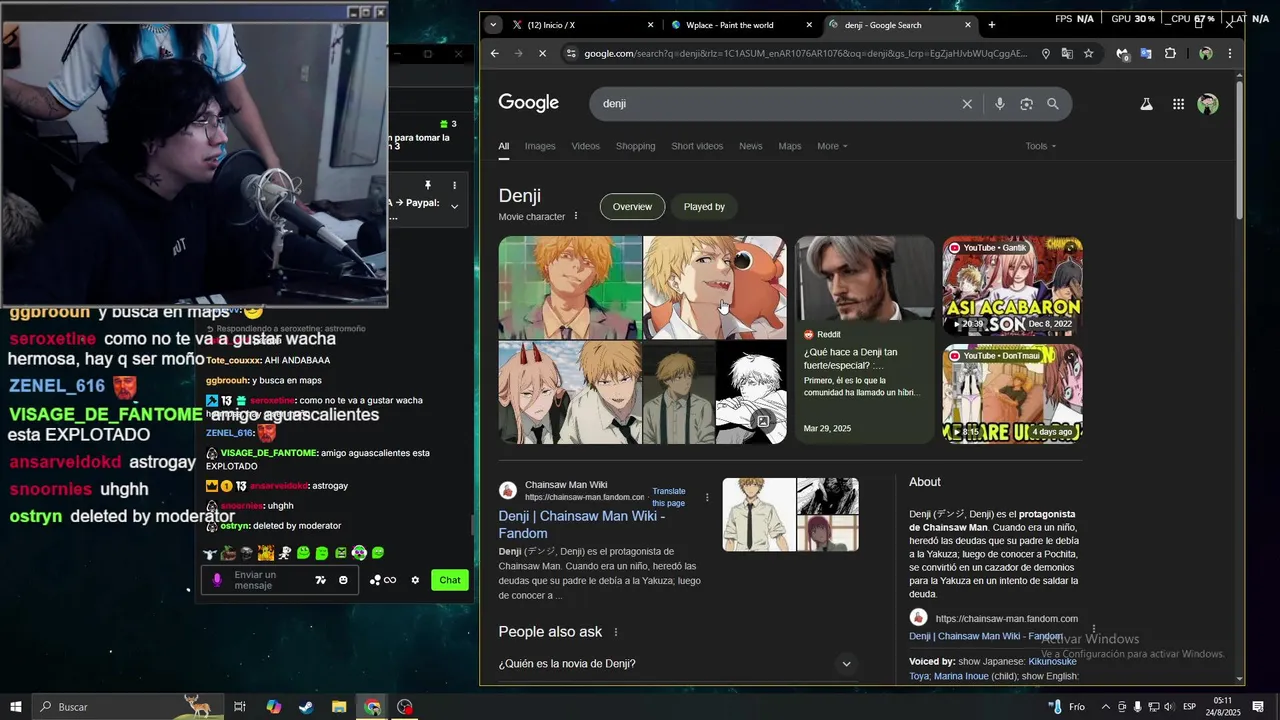
Task: Show hidden system tray icons
Action: (1106, 707)
